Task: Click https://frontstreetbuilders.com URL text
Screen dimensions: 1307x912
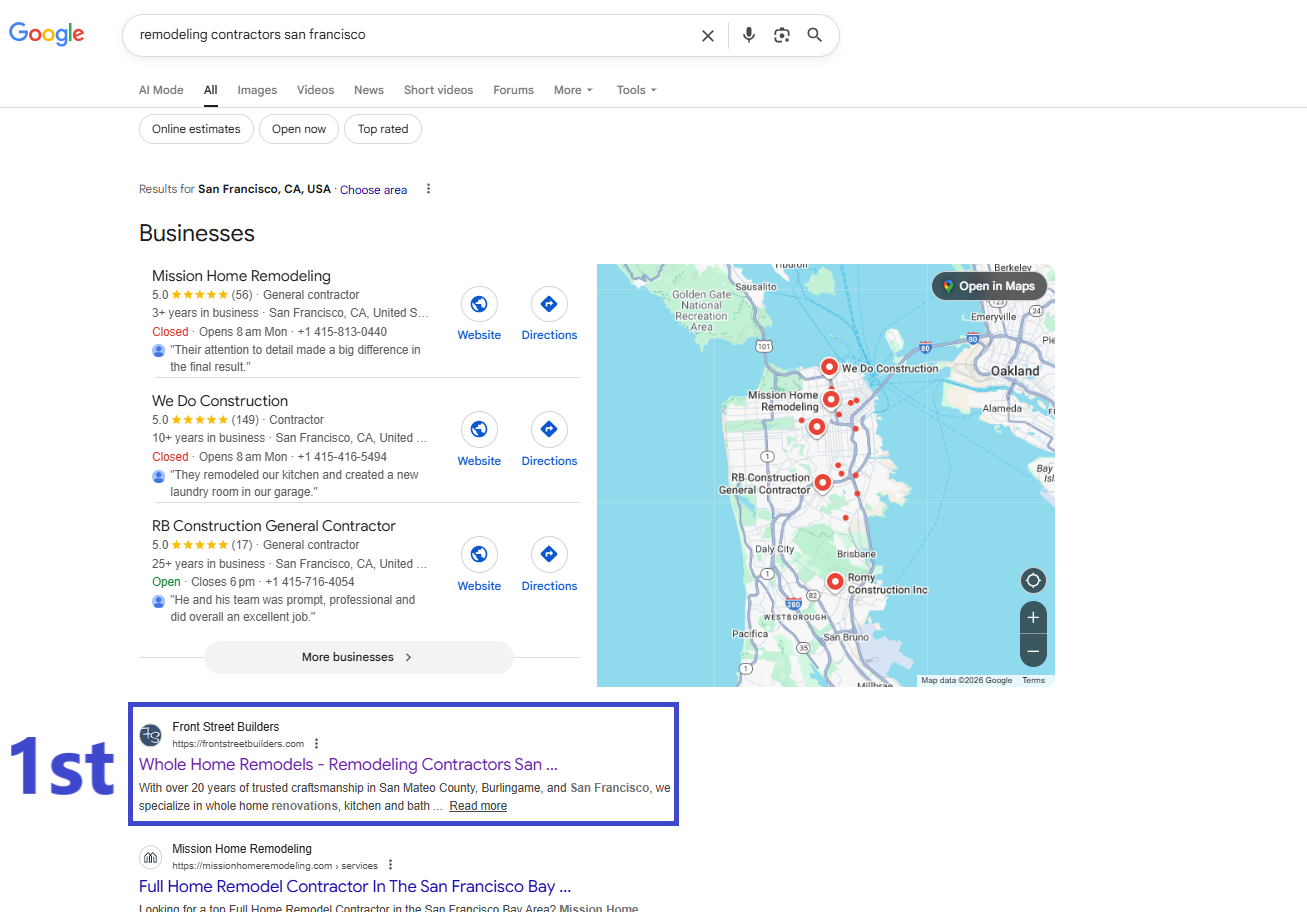Action: pyautogui.click(x=238, y=744)
